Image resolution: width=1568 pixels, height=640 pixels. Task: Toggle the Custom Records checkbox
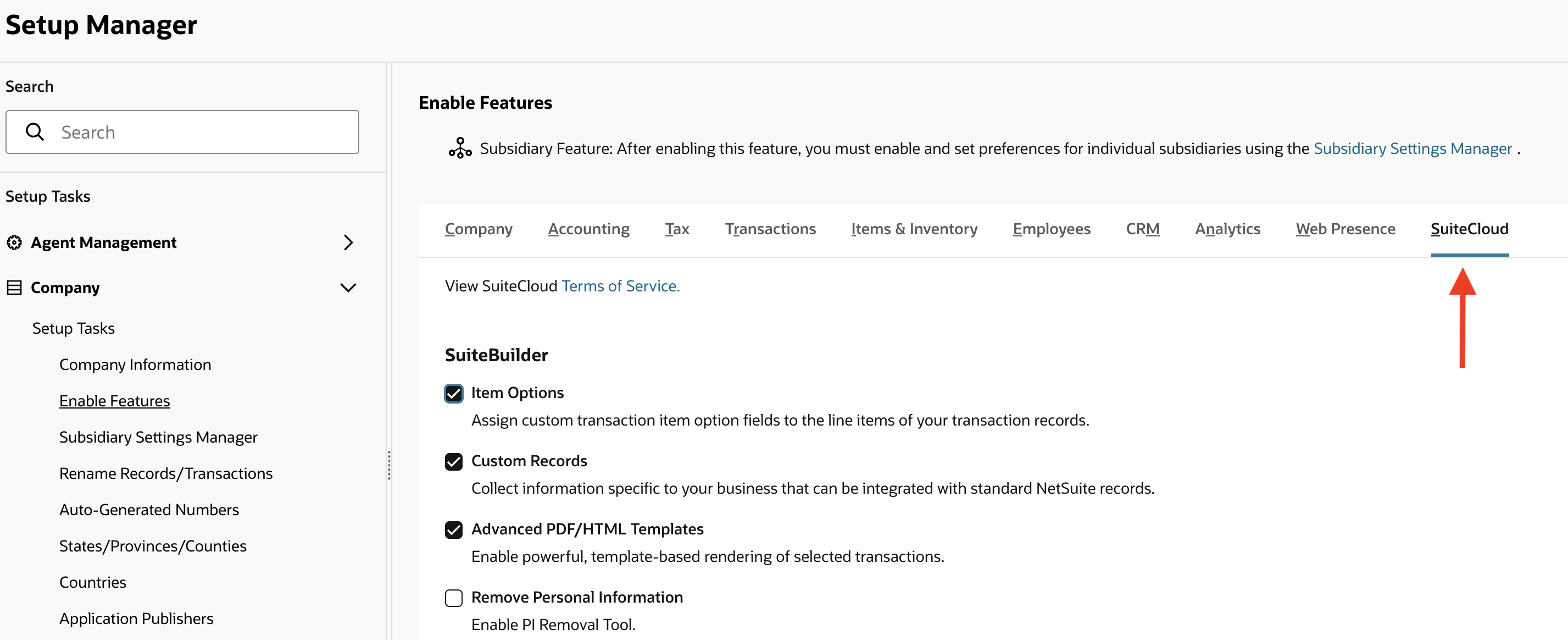tap(453, 461)
